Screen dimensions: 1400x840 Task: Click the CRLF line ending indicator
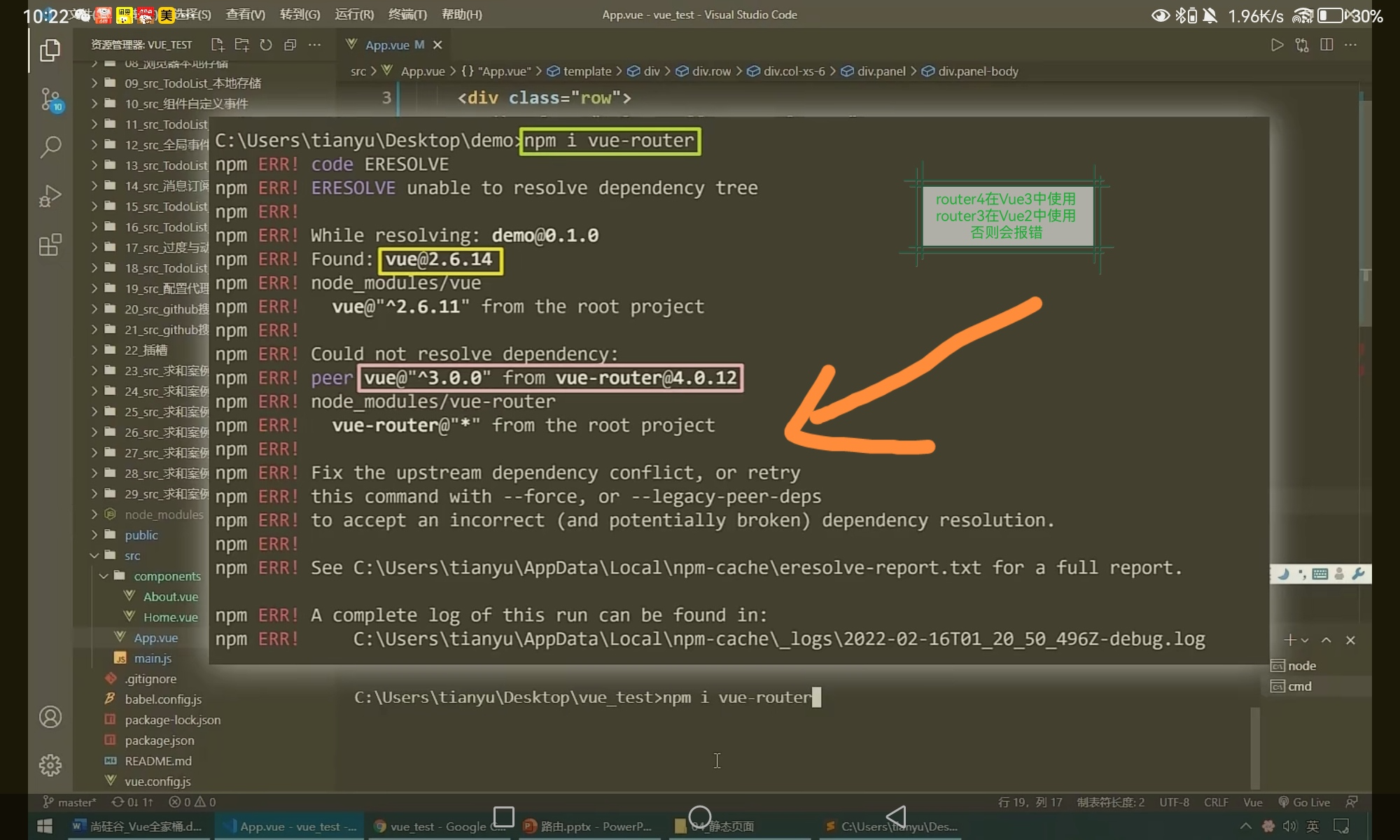[1216, 802]
